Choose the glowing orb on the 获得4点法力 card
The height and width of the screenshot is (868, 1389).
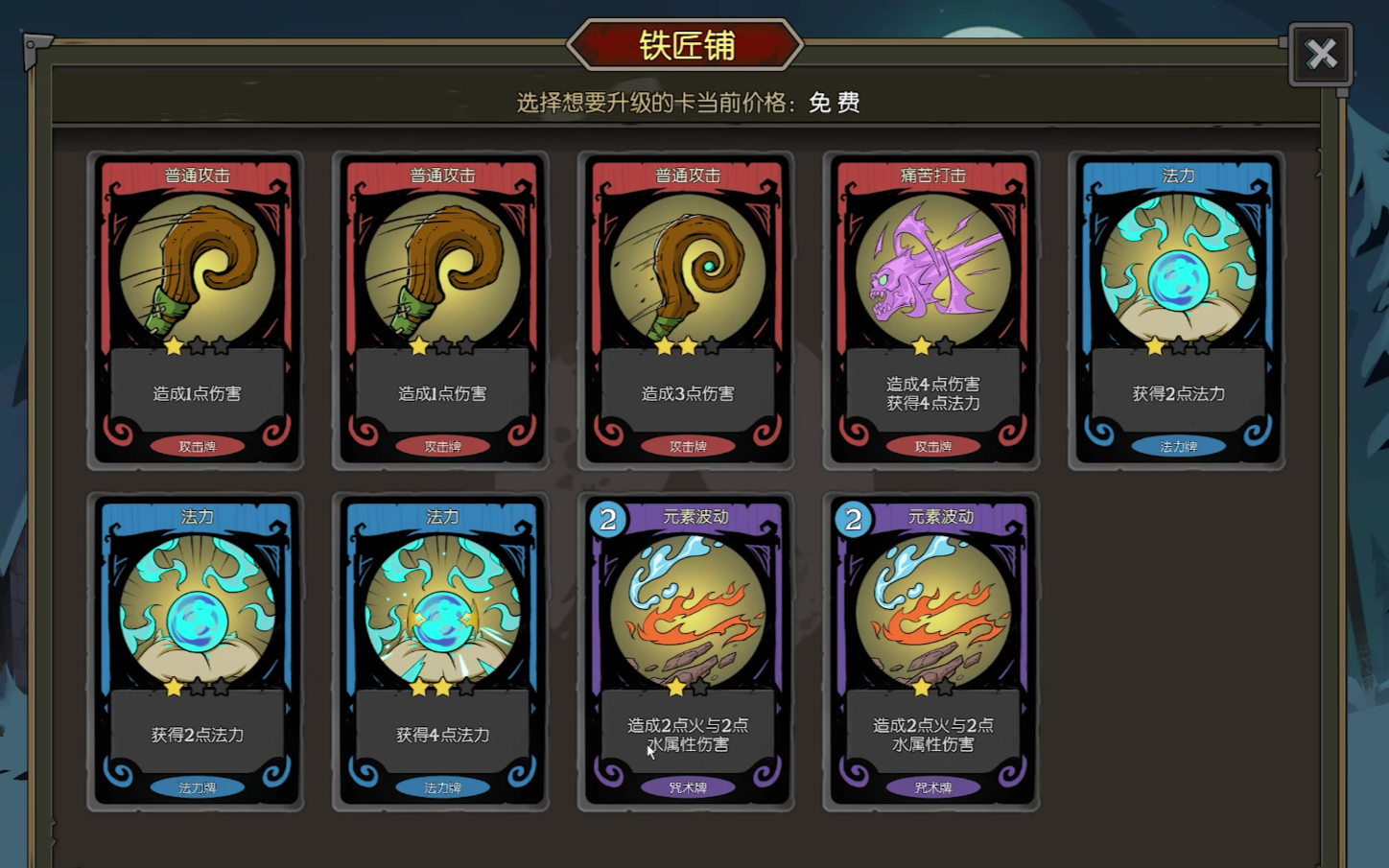point(442,612)
